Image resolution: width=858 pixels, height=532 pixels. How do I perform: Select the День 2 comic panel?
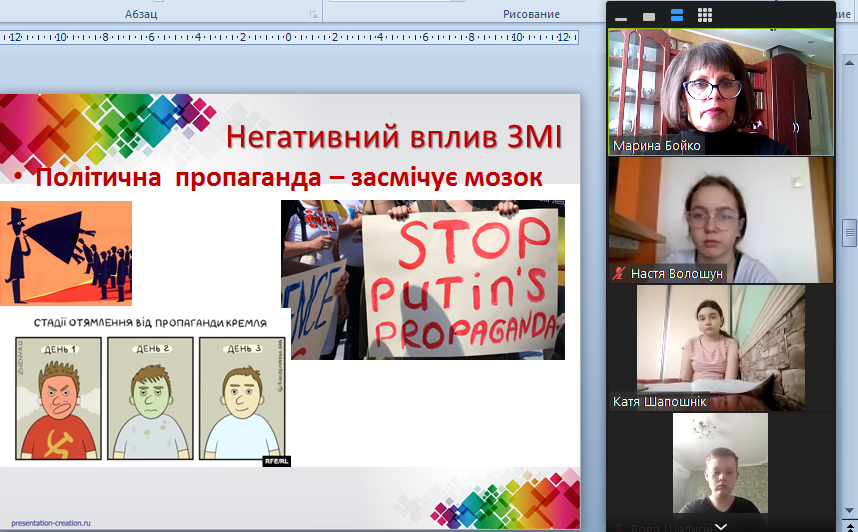150,398
